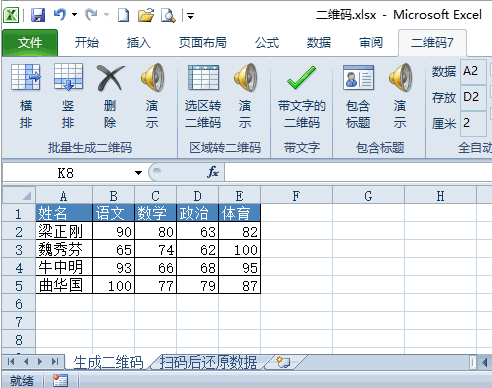492x388 pixels.
Task: Select column H by its header
Action: click(x=440, y=196)
